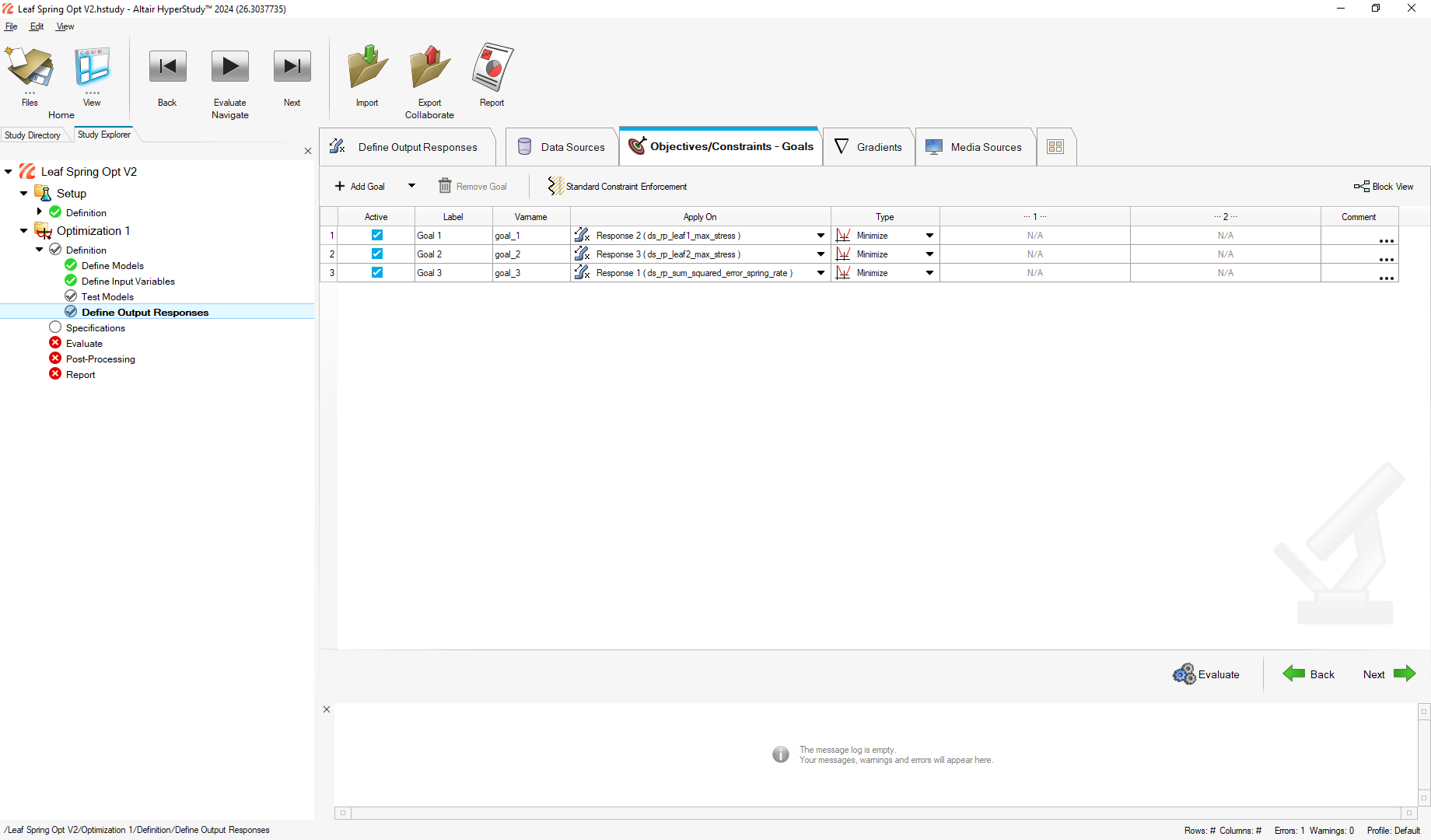Open comment ellipsis for Goal 1
Viewport: 1431px width, 840px height.
coord(1386,240)
